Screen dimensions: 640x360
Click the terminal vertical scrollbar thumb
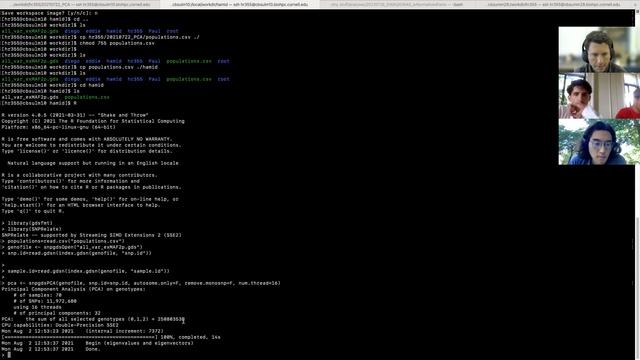[638, 288]
